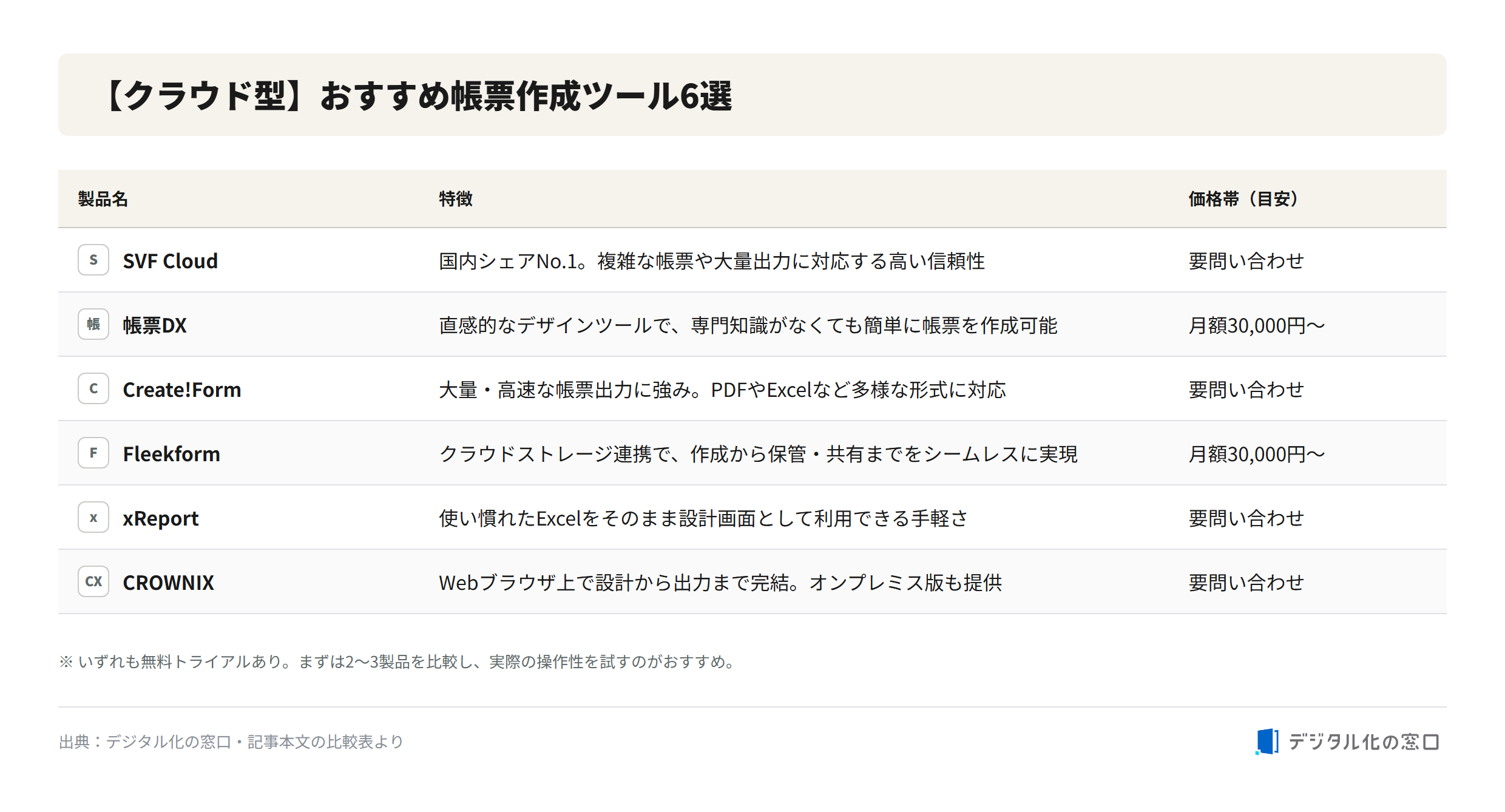Viewport: 1505px width, 812px height.
Task: Click Create!Form price cell '要問い合わせ'
Action: [1246, 390]
